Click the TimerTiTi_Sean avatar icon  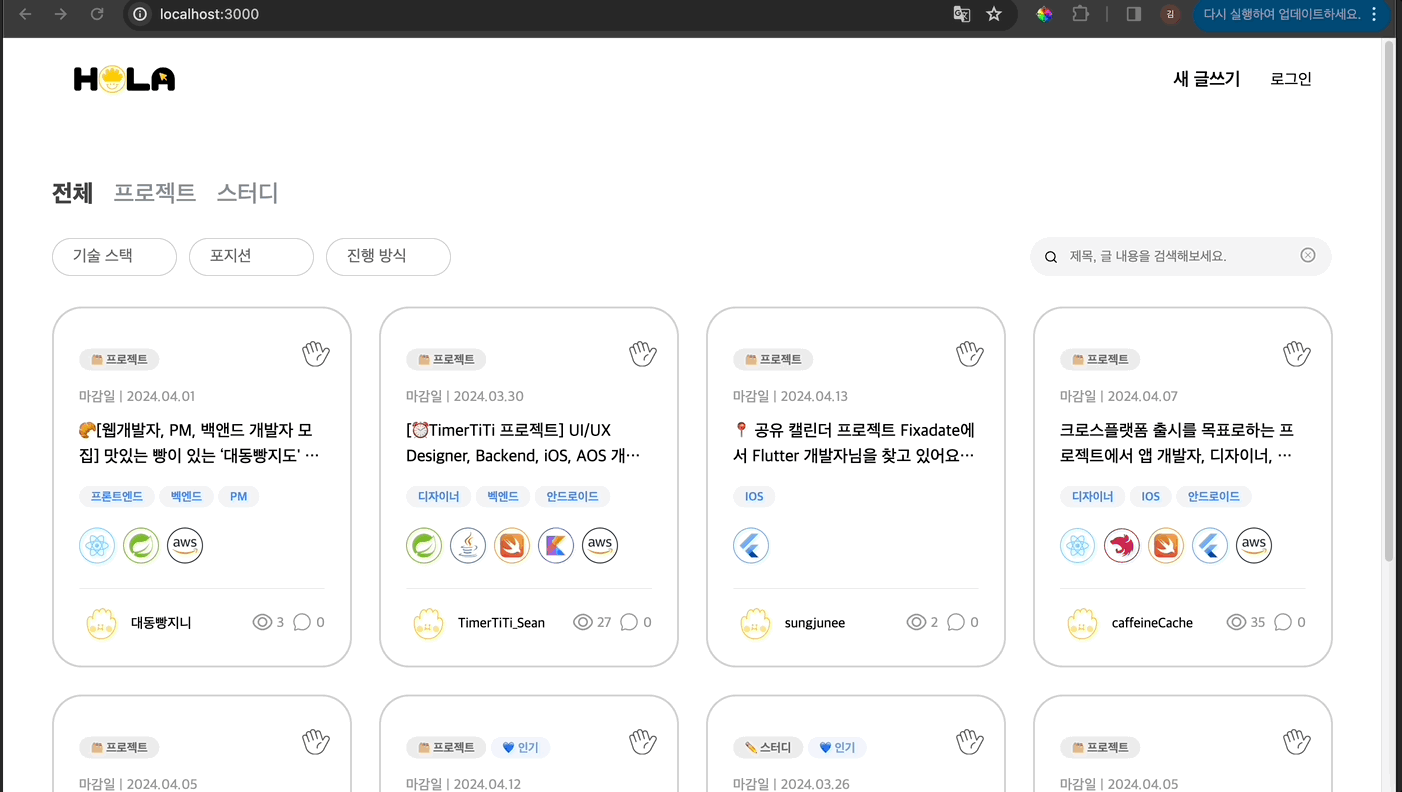tap(429, 623)
